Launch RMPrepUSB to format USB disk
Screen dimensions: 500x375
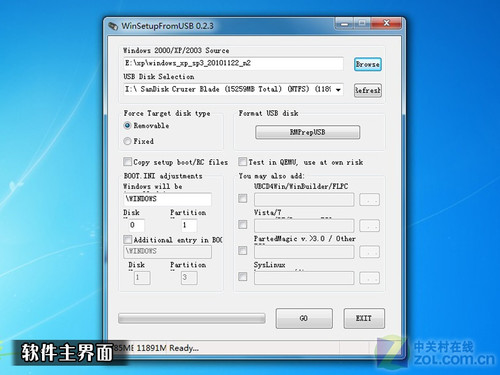(307, 132)
